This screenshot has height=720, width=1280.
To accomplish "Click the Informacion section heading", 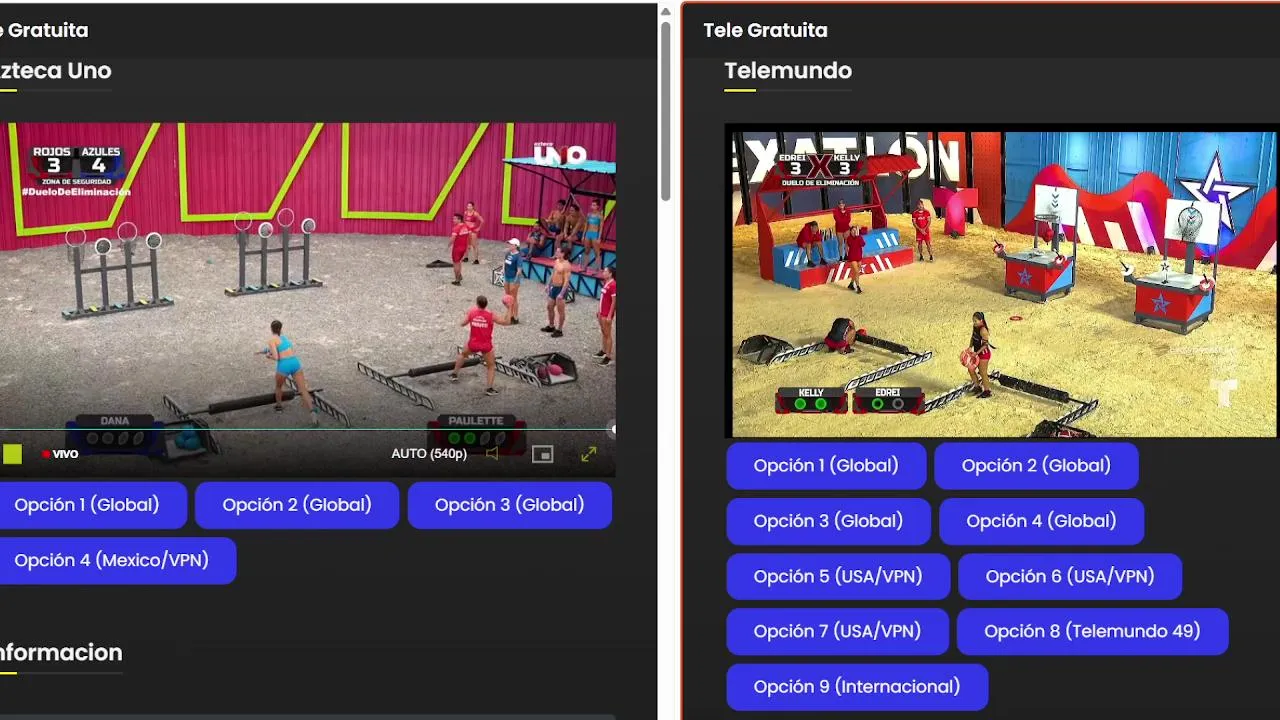I will [x=60, y=652].
